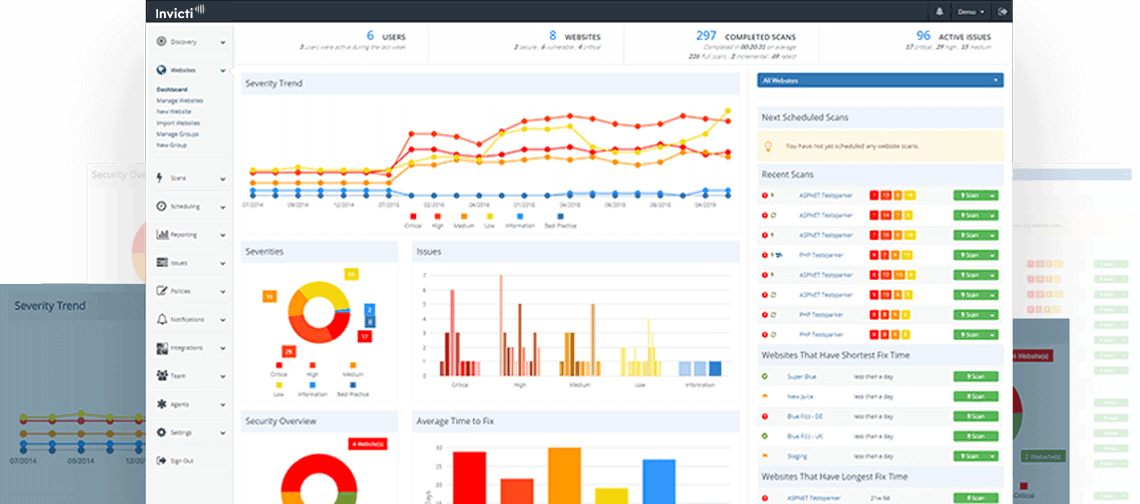Screen dimensions: 1140x504
Task: Click the Scans lightning bolt icon
Action: pyautogui.click(x=161, y=177)
